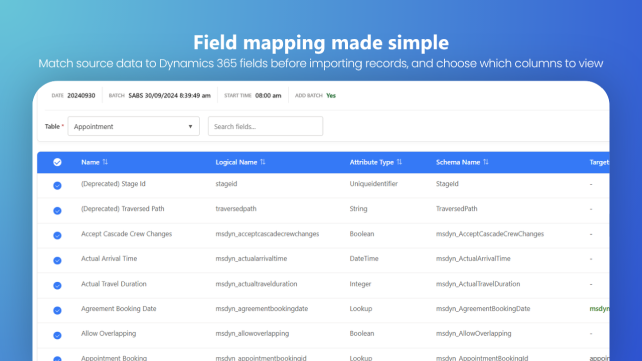The height and width of the screenshot is (361, 642).
Task: Click the Uniqueidentifier attribute type cell
Action: [x=373, y=184]
